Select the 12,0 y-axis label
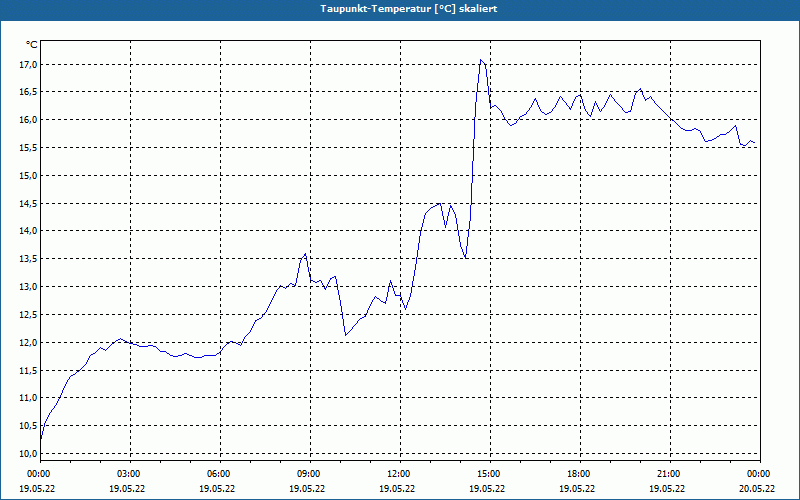Image resolution: width=800 pixels, height=500 pixels. click(29, 342)
